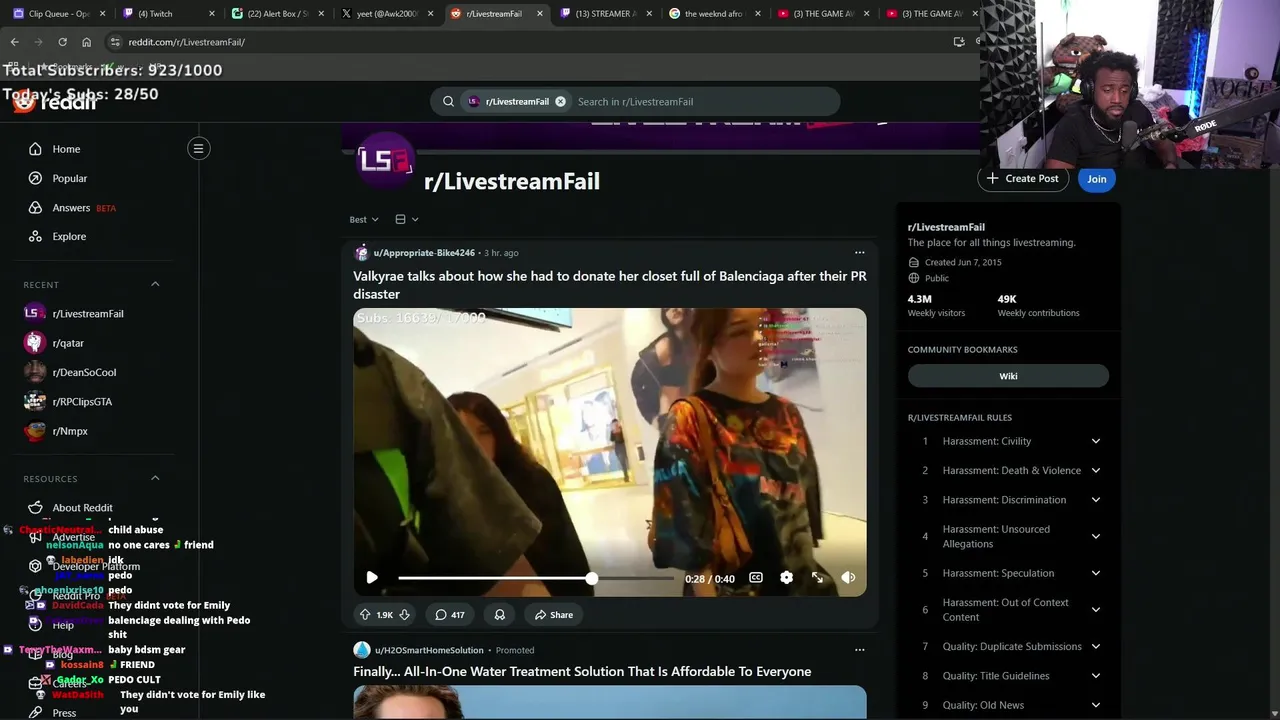Collapse the RESOURCES section
Image resolution: width=1280 pixels, height=720 pixels.
(x=155, y=478)
